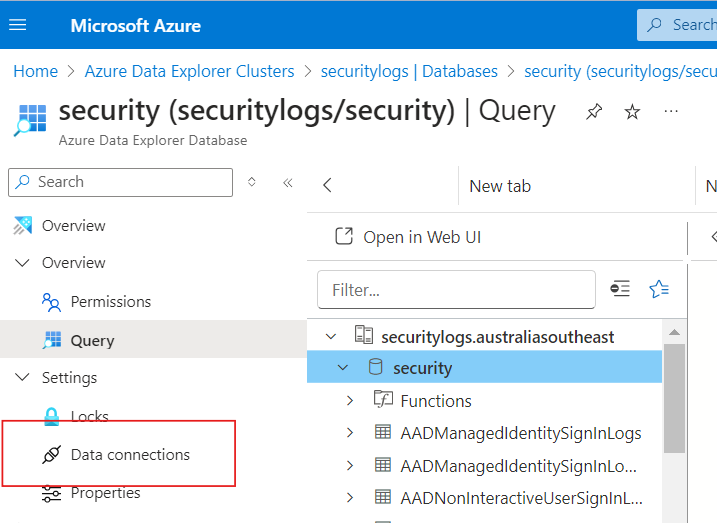Collapse the Settings group chevron
Image resolution: width=717 pixels, height=523 pixels.
[22, 378]
